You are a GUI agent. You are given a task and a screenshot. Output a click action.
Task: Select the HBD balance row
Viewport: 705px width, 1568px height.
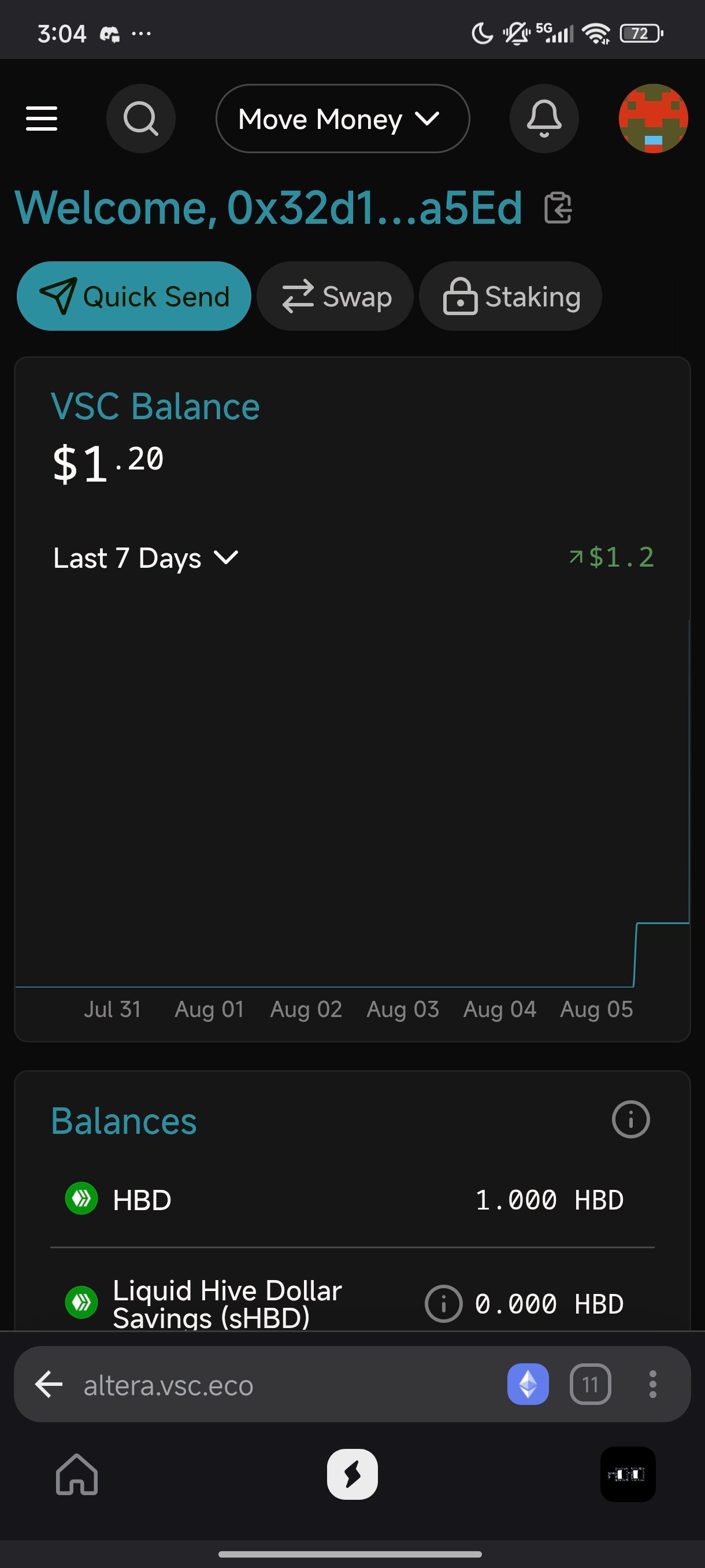click(352, 1200)
